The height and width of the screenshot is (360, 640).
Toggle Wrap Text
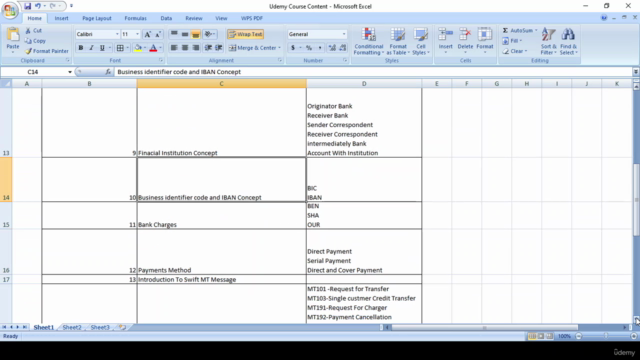click(x=245, y=34)
